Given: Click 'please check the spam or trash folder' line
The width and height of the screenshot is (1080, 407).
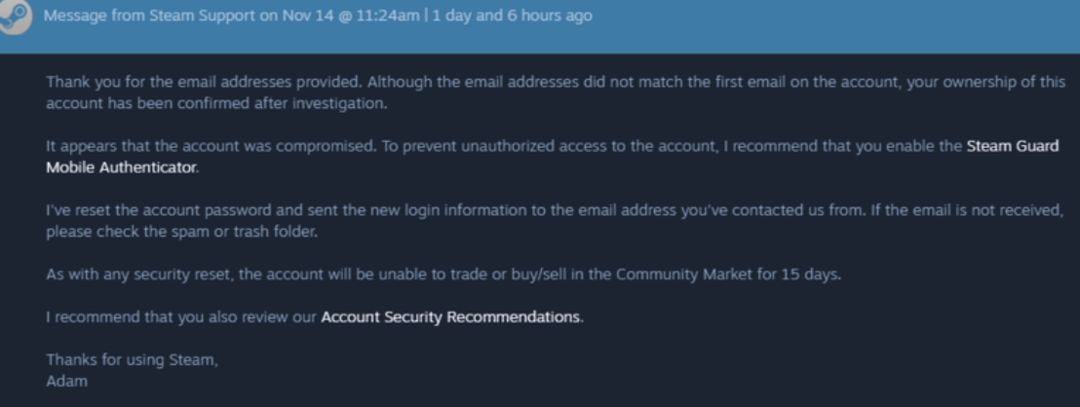Looking at the screenshot, I should [182, 232].
